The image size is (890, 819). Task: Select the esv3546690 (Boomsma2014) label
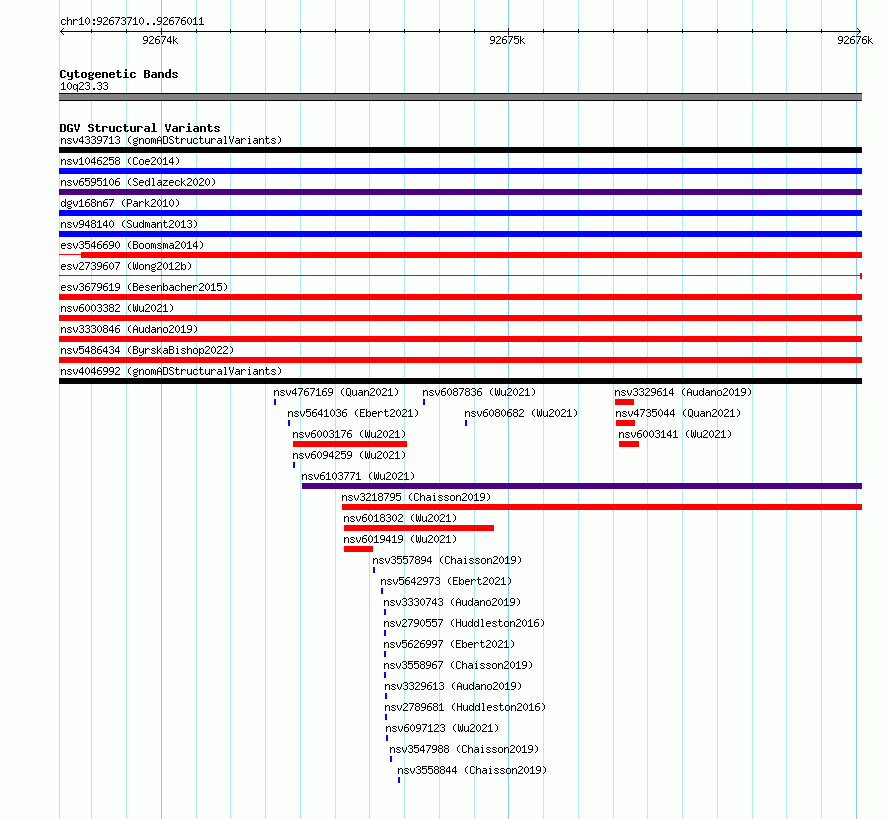point(132,245)
